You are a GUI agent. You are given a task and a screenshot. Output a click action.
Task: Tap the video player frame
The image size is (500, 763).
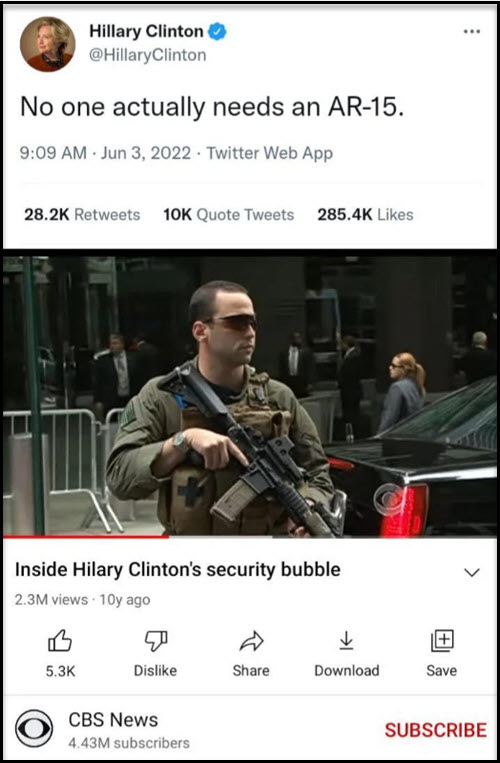point(250,396)
